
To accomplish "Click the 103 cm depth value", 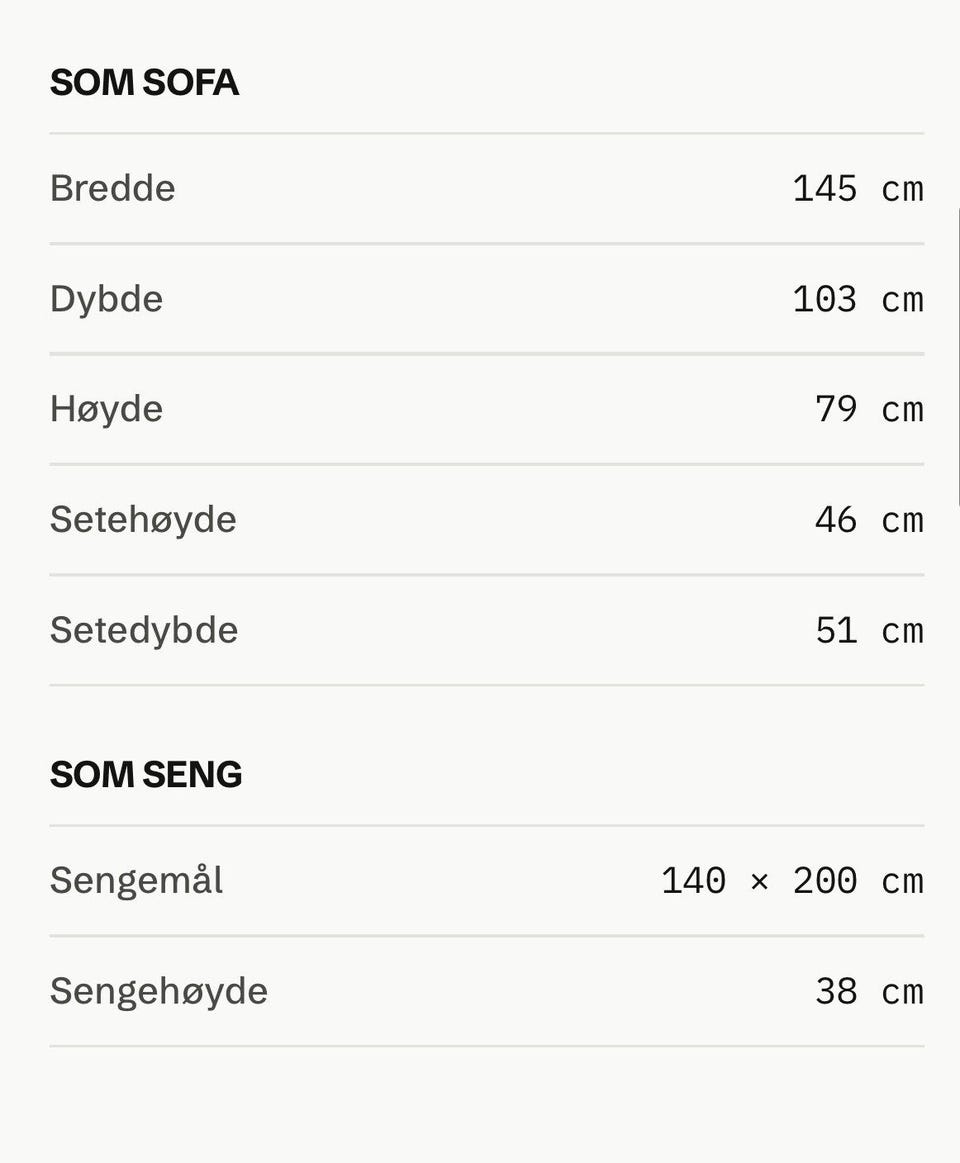I will [x=858, y=300].
